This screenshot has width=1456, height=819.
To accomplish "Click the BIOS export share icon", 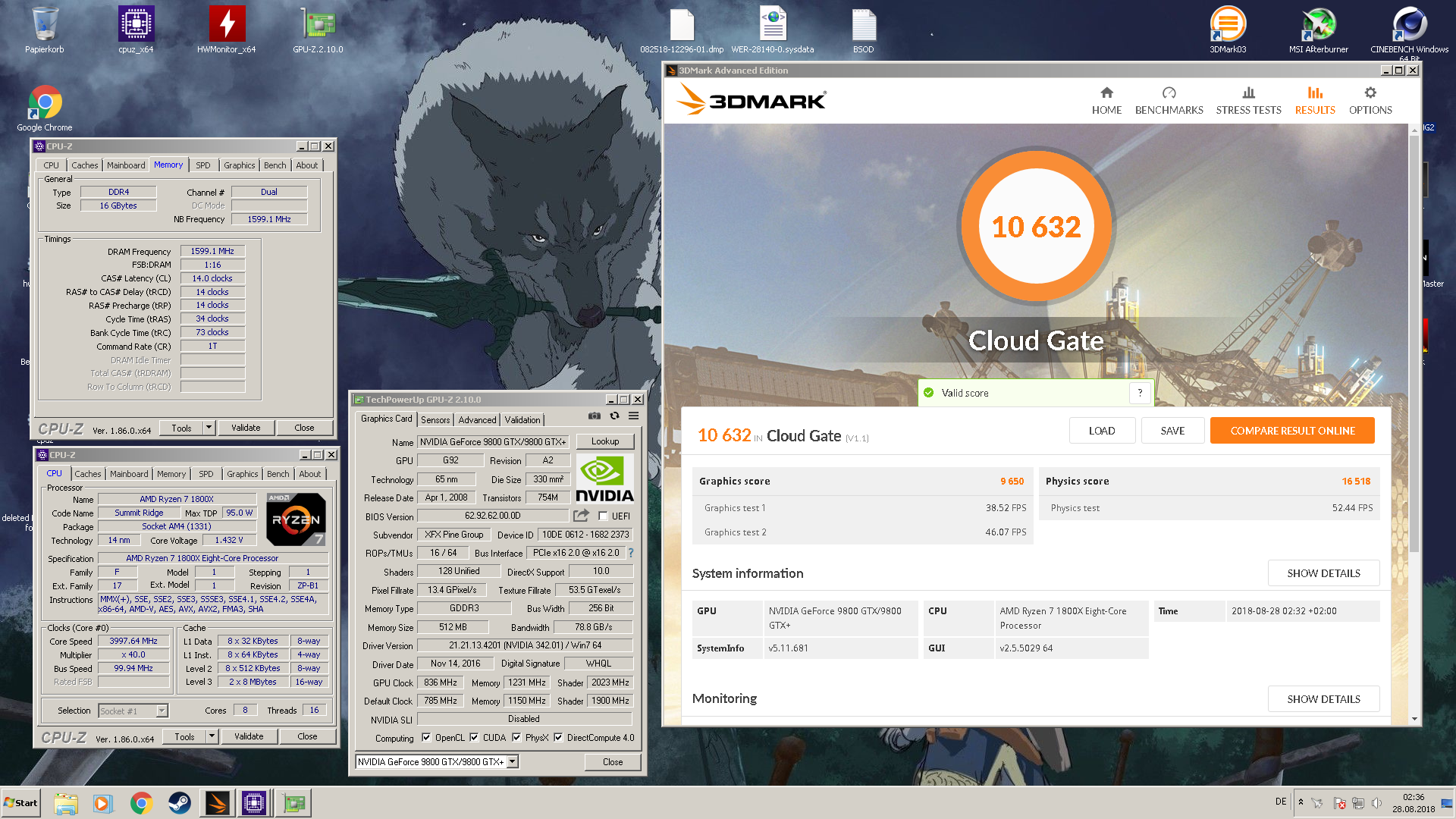I will (581, 516).
